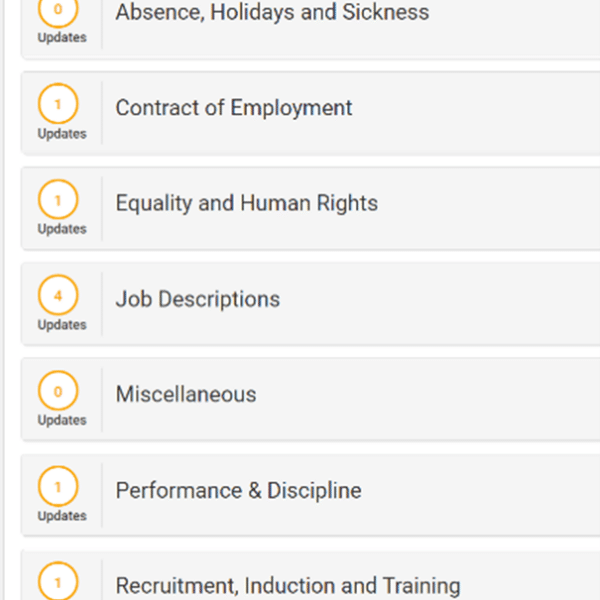Click the 4 updates circle for Job Descriptions
Image resolution: width=600 pixels, height=600 pixels.
[x=58, y=295]
